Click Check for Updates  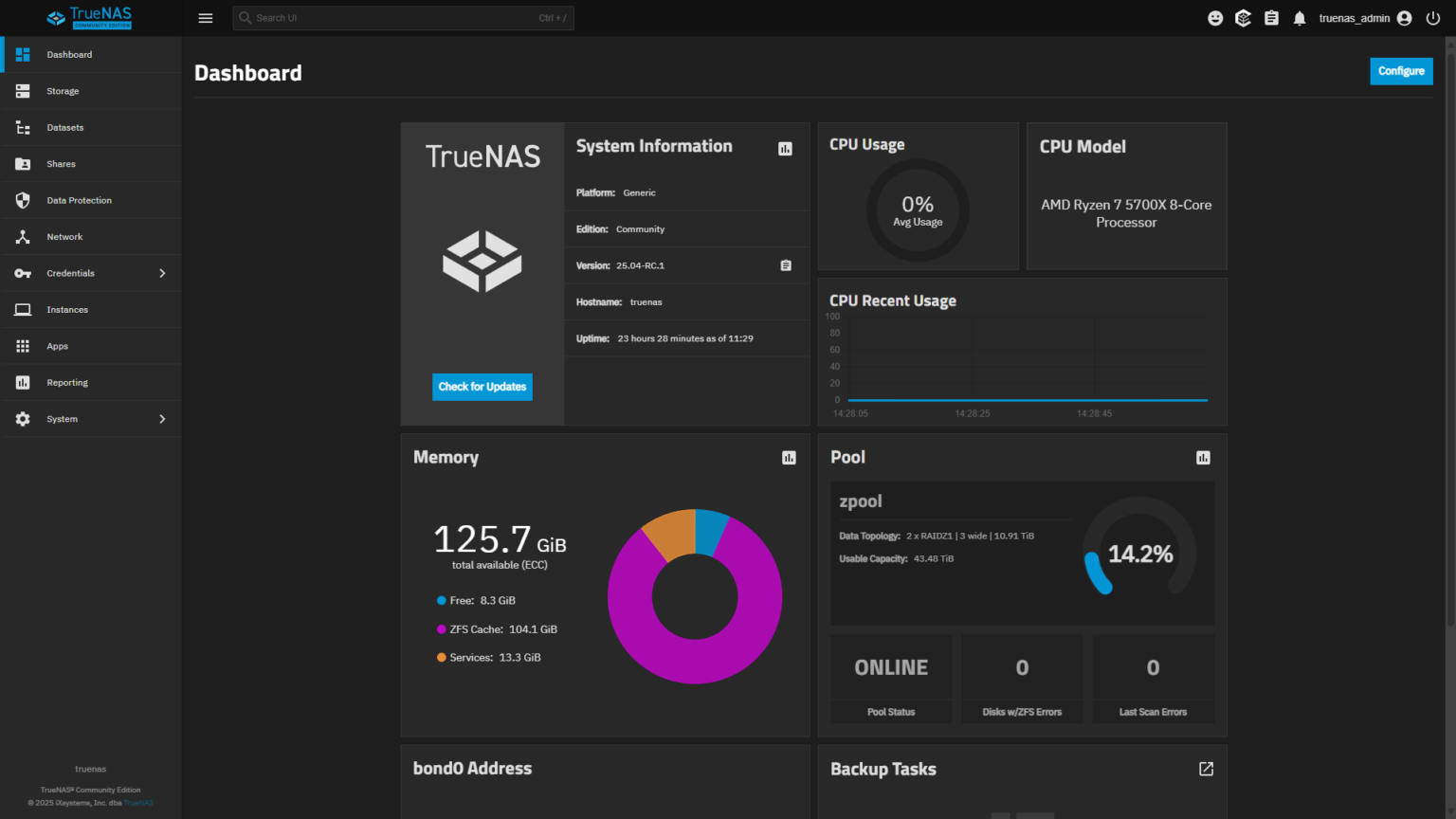pos(482,387)
